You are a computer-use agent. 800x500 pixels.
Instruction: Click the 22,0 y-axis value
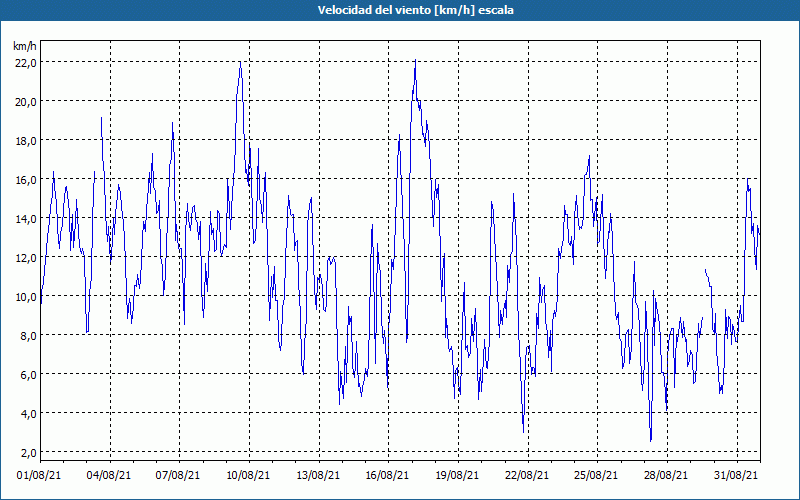25,63
